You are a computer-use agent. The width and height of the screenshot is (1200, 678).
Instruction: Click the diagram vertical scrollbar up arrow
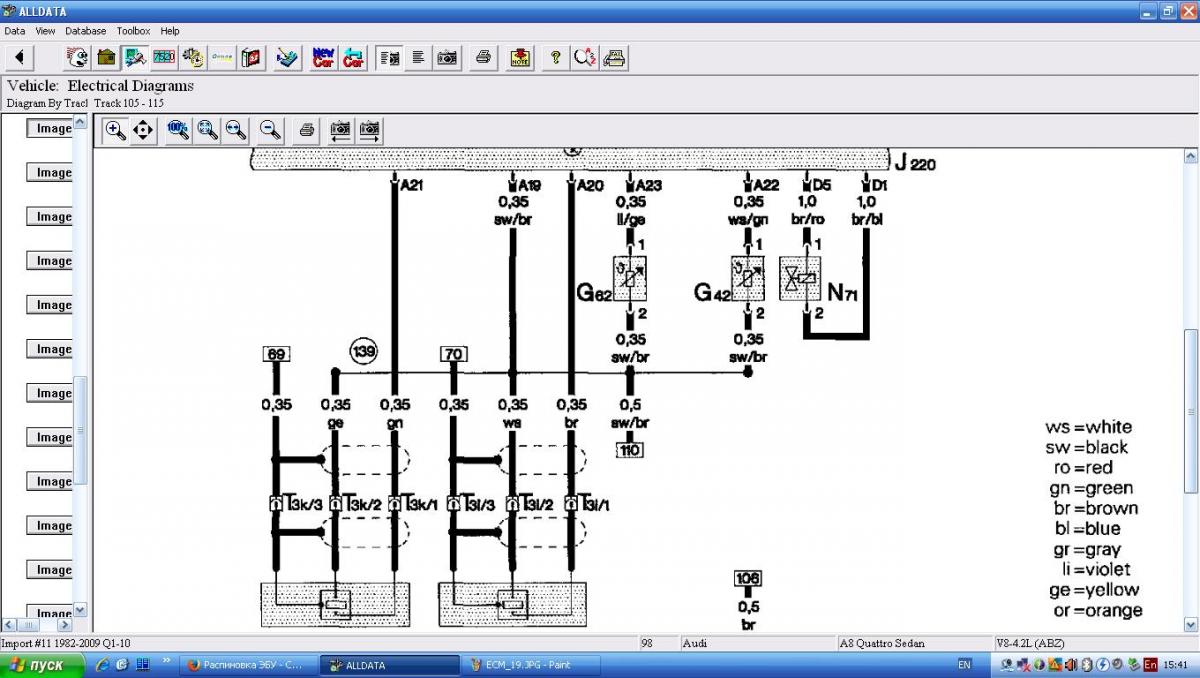(x=1190, y=156)
